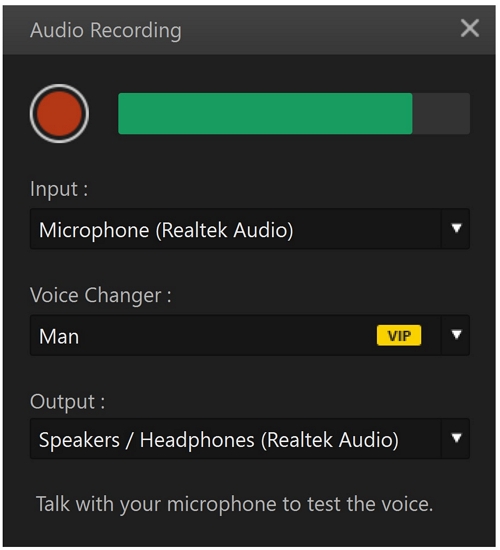Click the Input label
This screenshot has height=550, width=500.
point(59,189)
